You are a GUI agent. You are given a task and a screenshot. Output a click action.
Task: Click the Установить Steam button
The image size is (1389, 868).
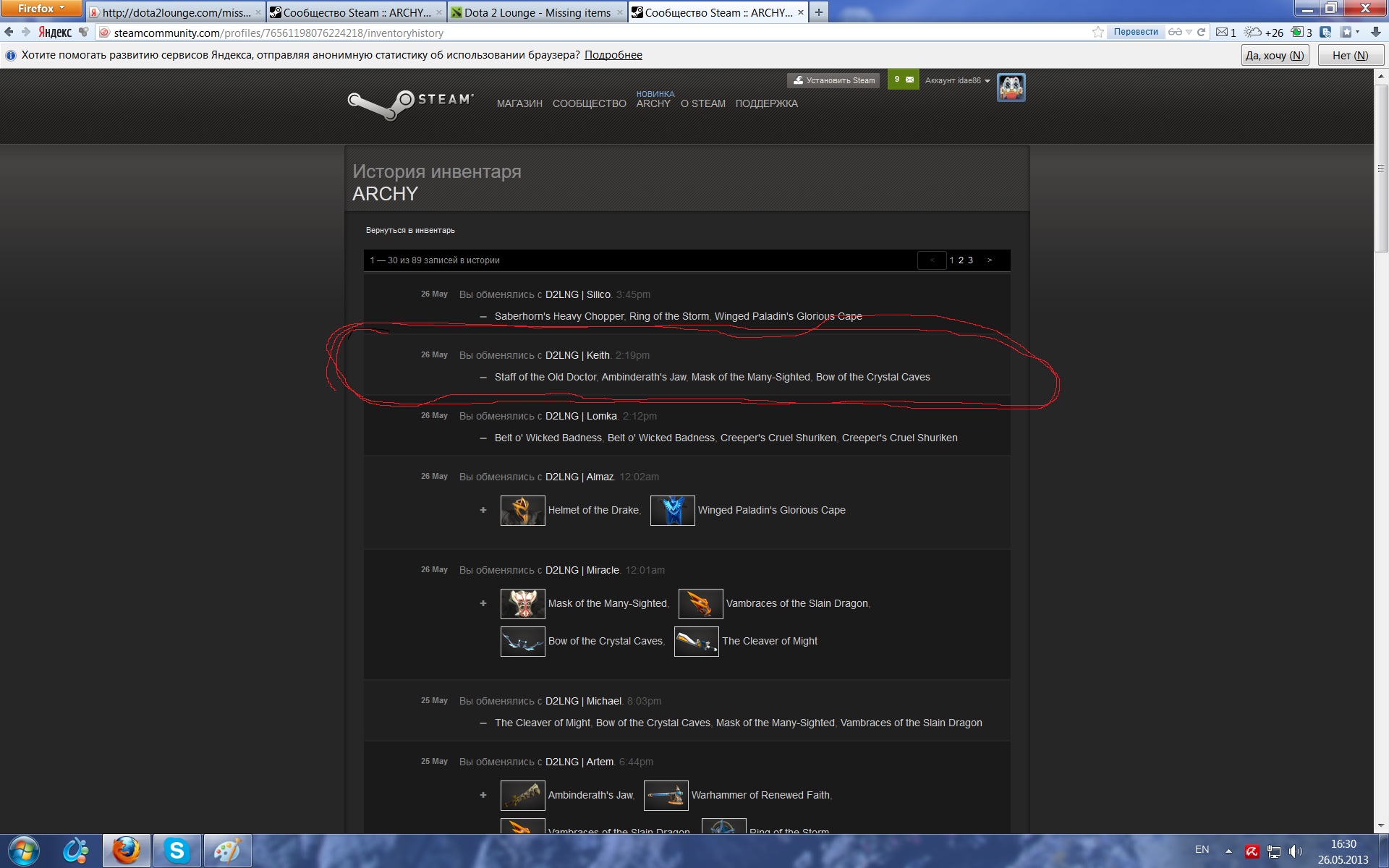tap(833, 80)
